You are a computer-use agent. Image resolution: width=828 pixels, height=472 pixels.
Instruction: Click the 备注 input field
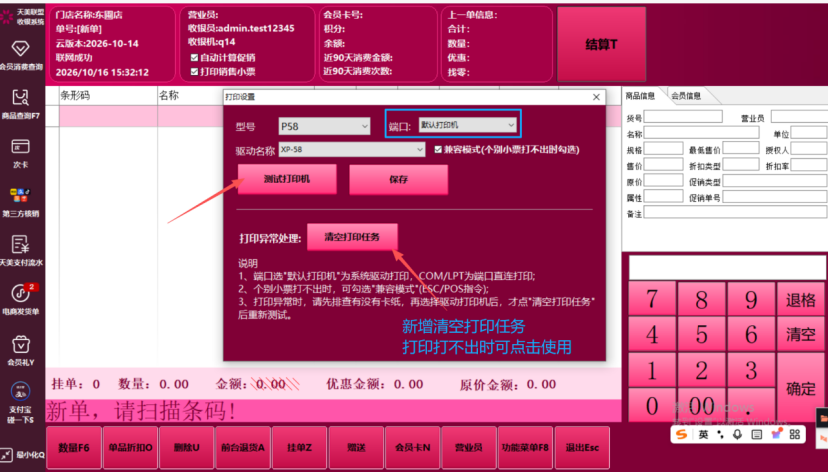click(x=735, y=212)
